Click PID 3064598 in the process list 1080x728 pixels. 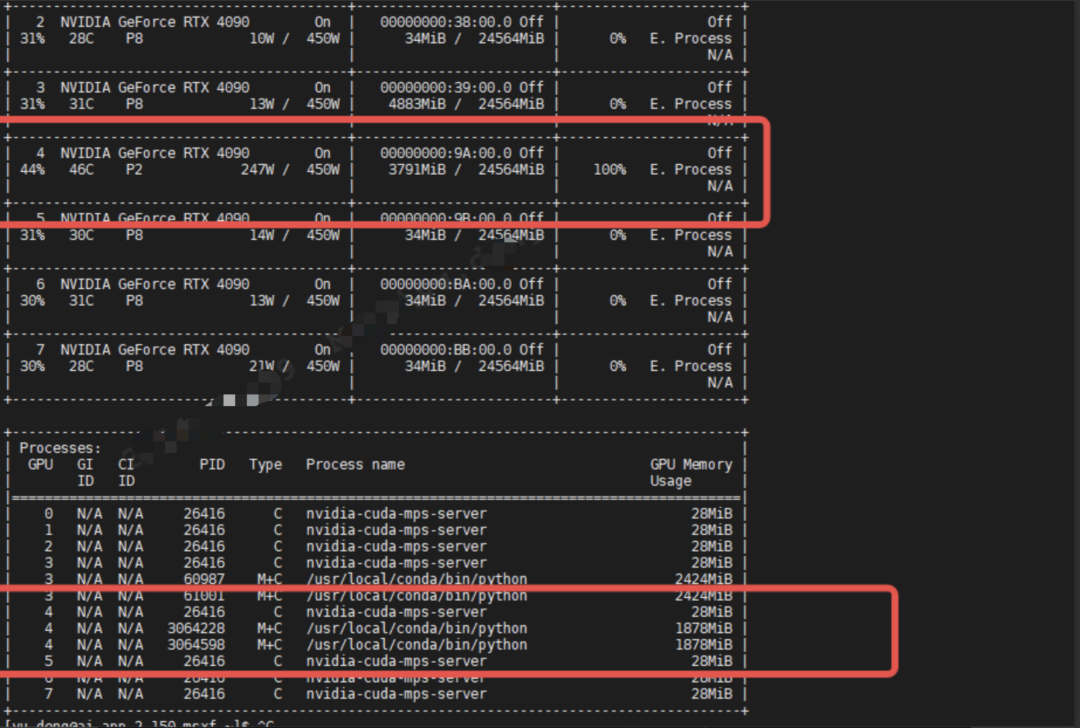click(x=196, y=645)
